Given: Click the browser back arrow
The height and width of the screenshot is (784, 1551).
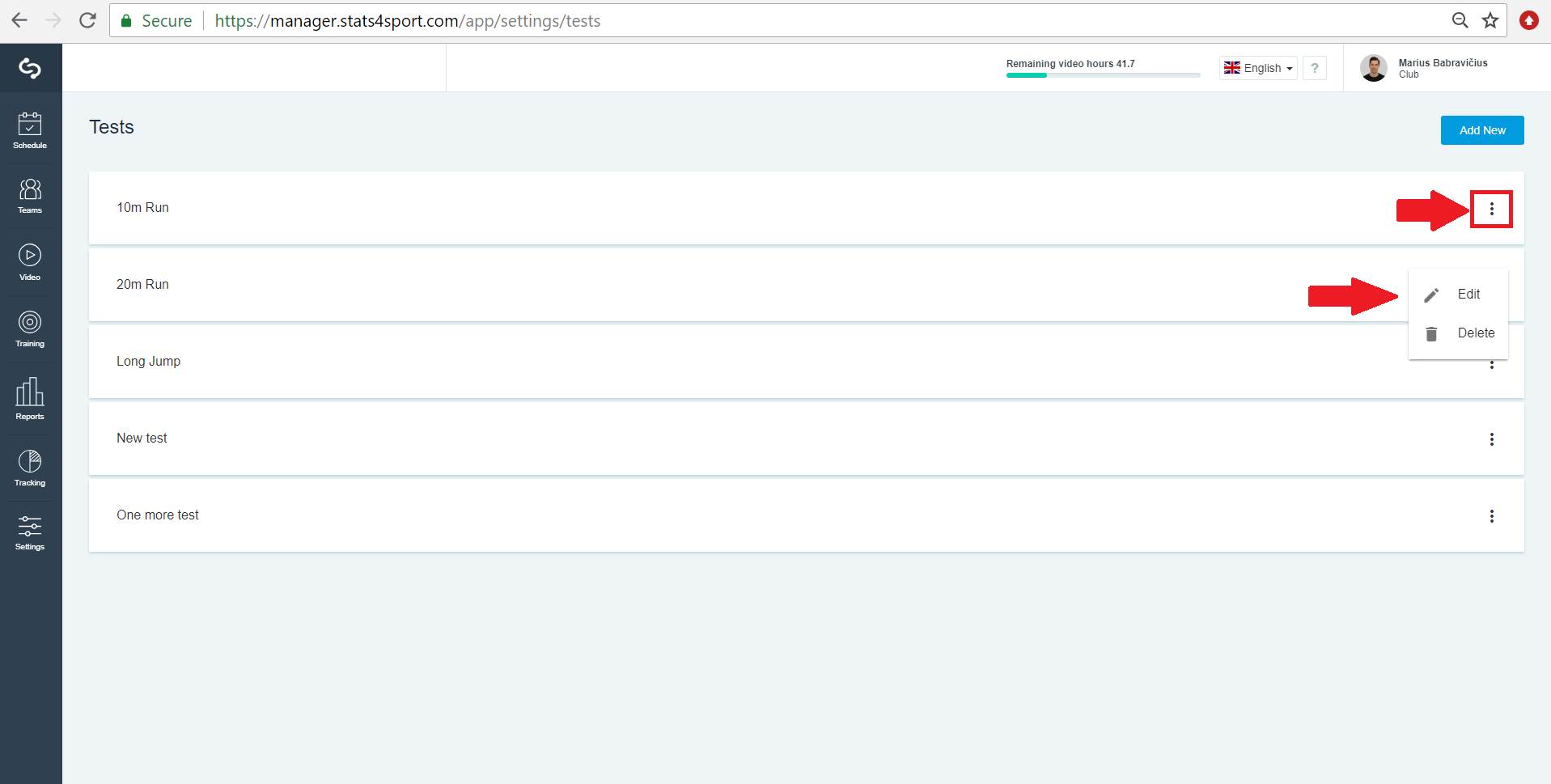Looking at the screenshot, I should coord(19,20).
